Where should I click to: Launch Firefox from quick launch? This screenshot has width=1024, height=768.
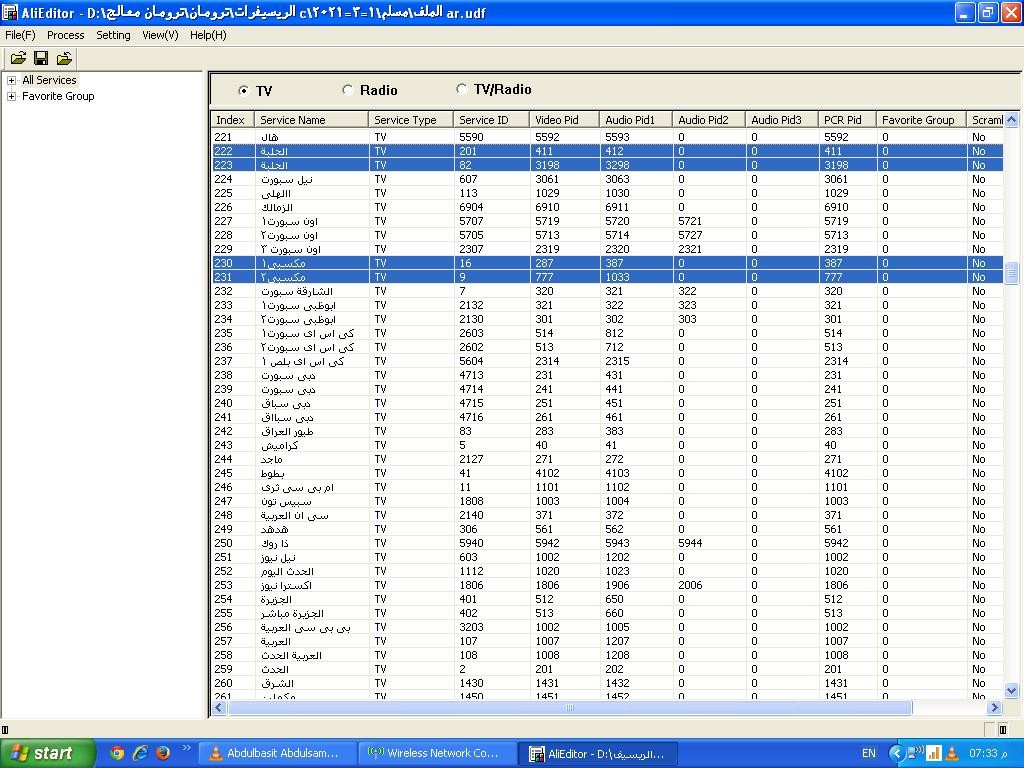[162, 753]
